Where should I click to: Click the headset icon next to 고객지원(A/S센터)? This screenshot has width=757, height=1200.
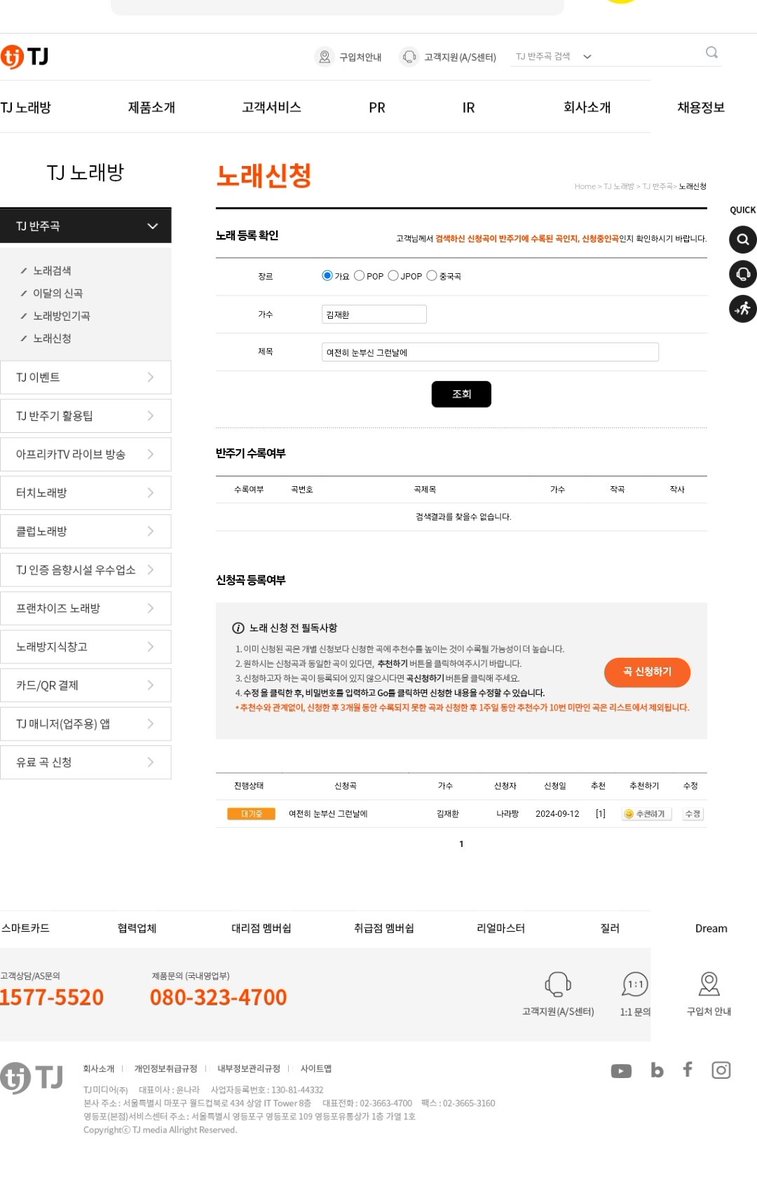point(409,57)
